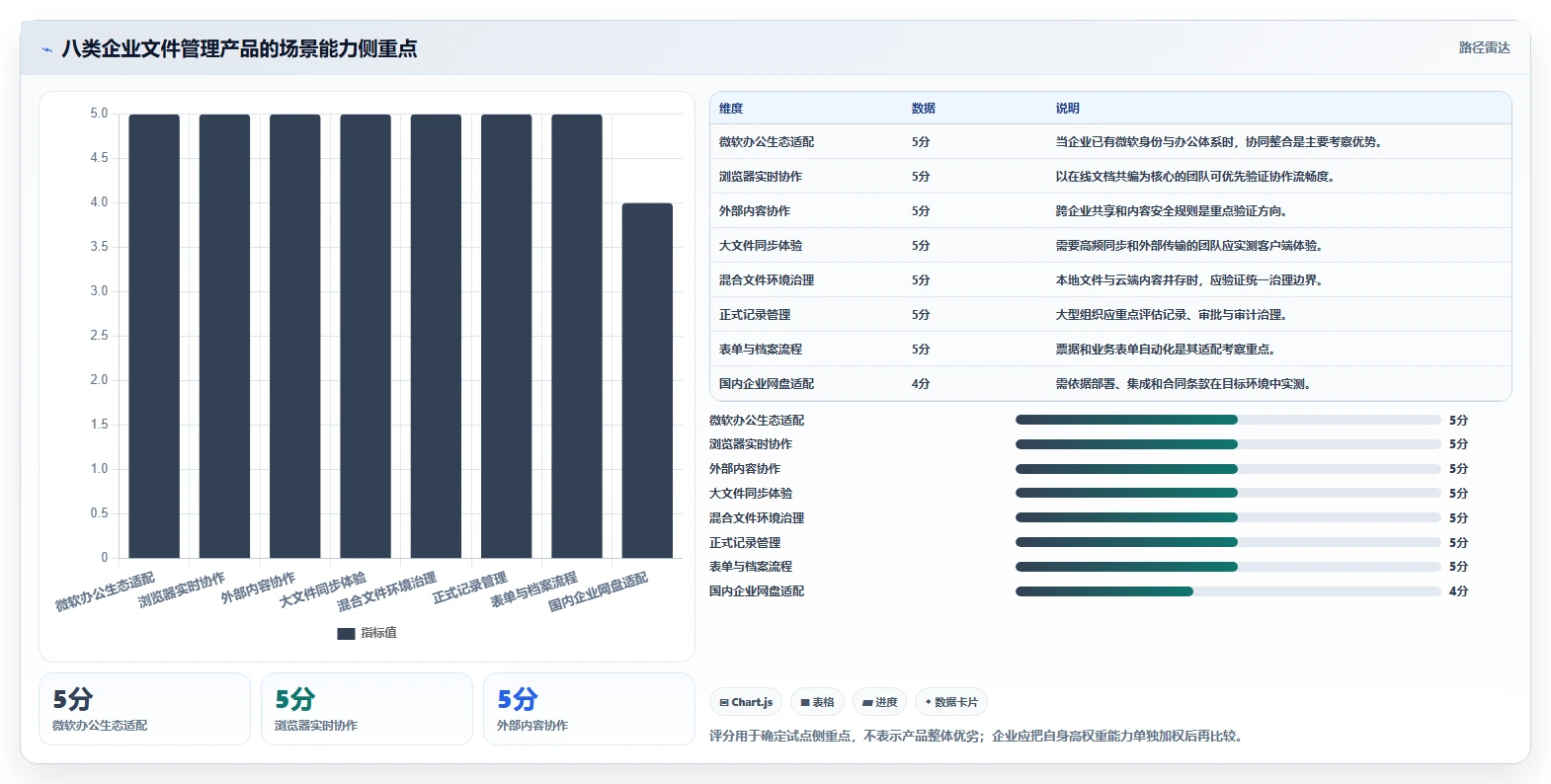Click the 正式记录管理 bar in the chart

point(507,336)
